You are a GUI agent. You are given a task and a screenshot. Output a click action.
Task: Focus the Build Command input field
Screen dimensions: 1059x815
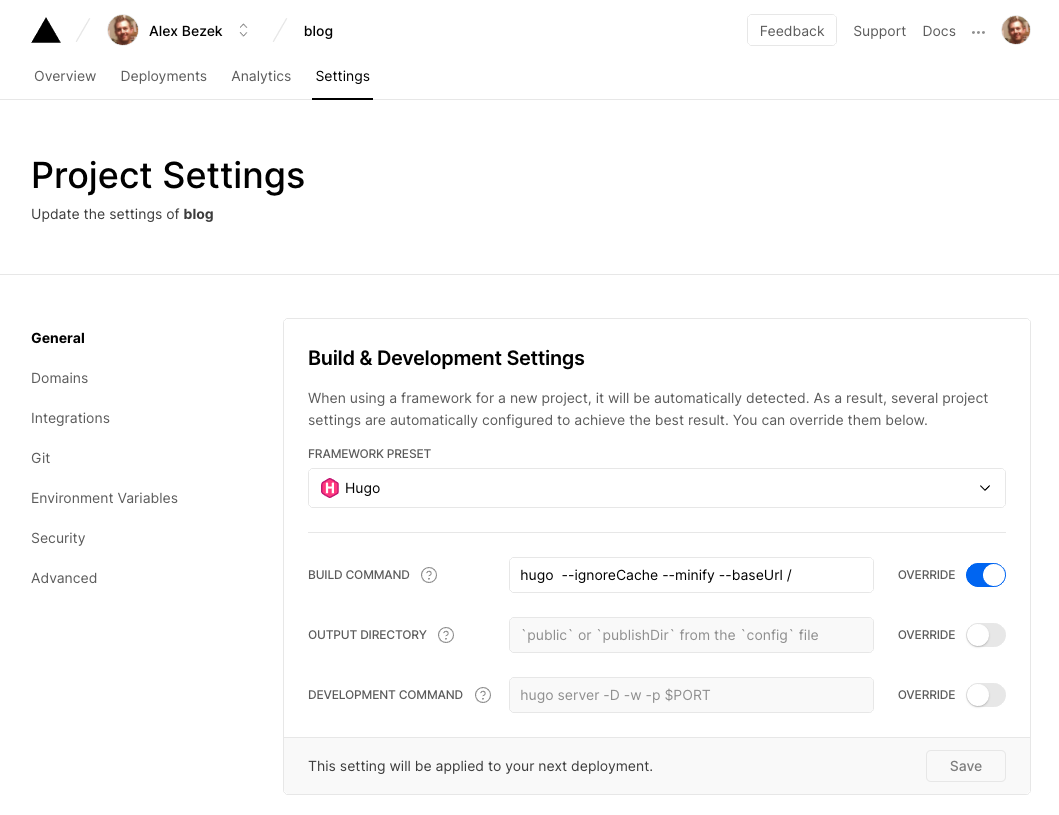point(691,575)
